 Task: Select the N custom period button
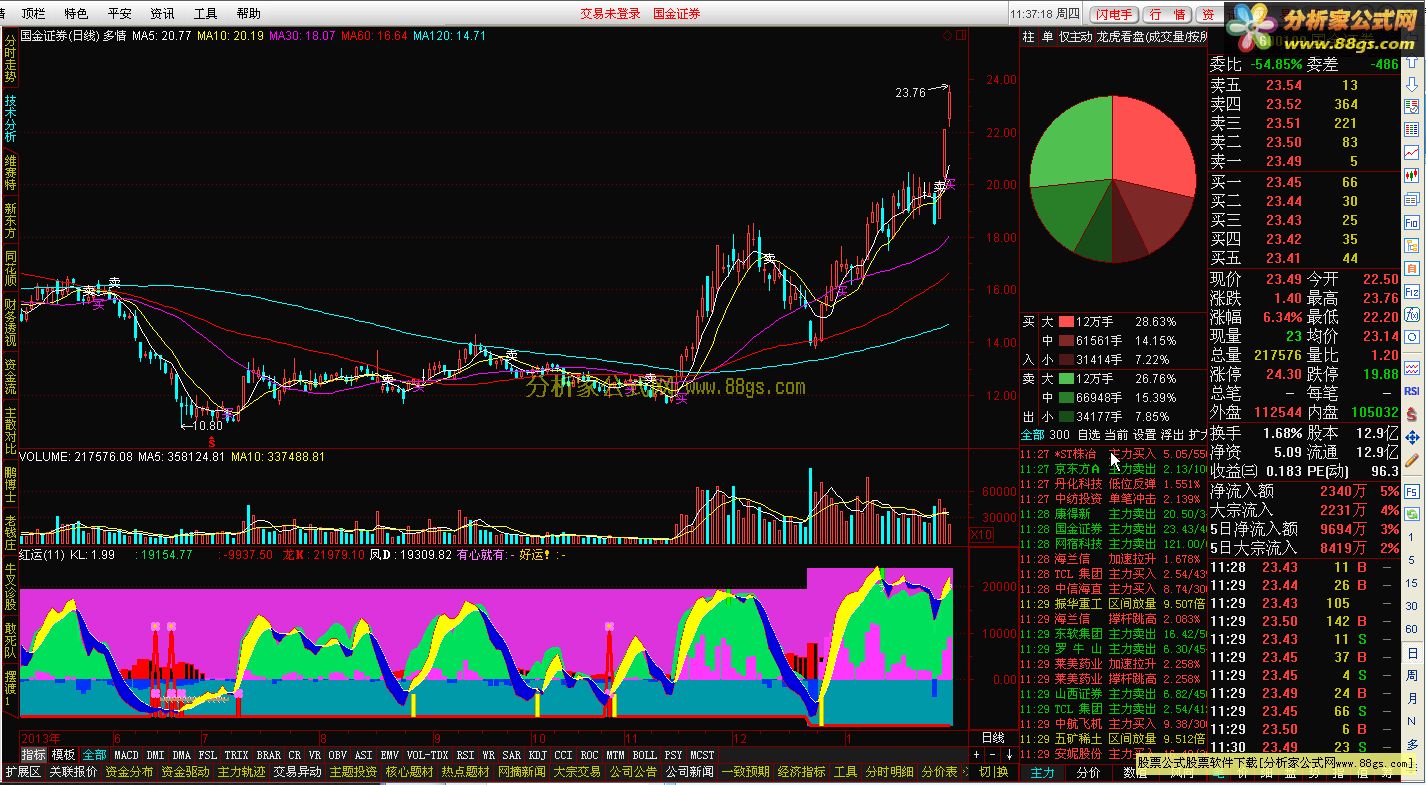click(x=1412, y=720)
